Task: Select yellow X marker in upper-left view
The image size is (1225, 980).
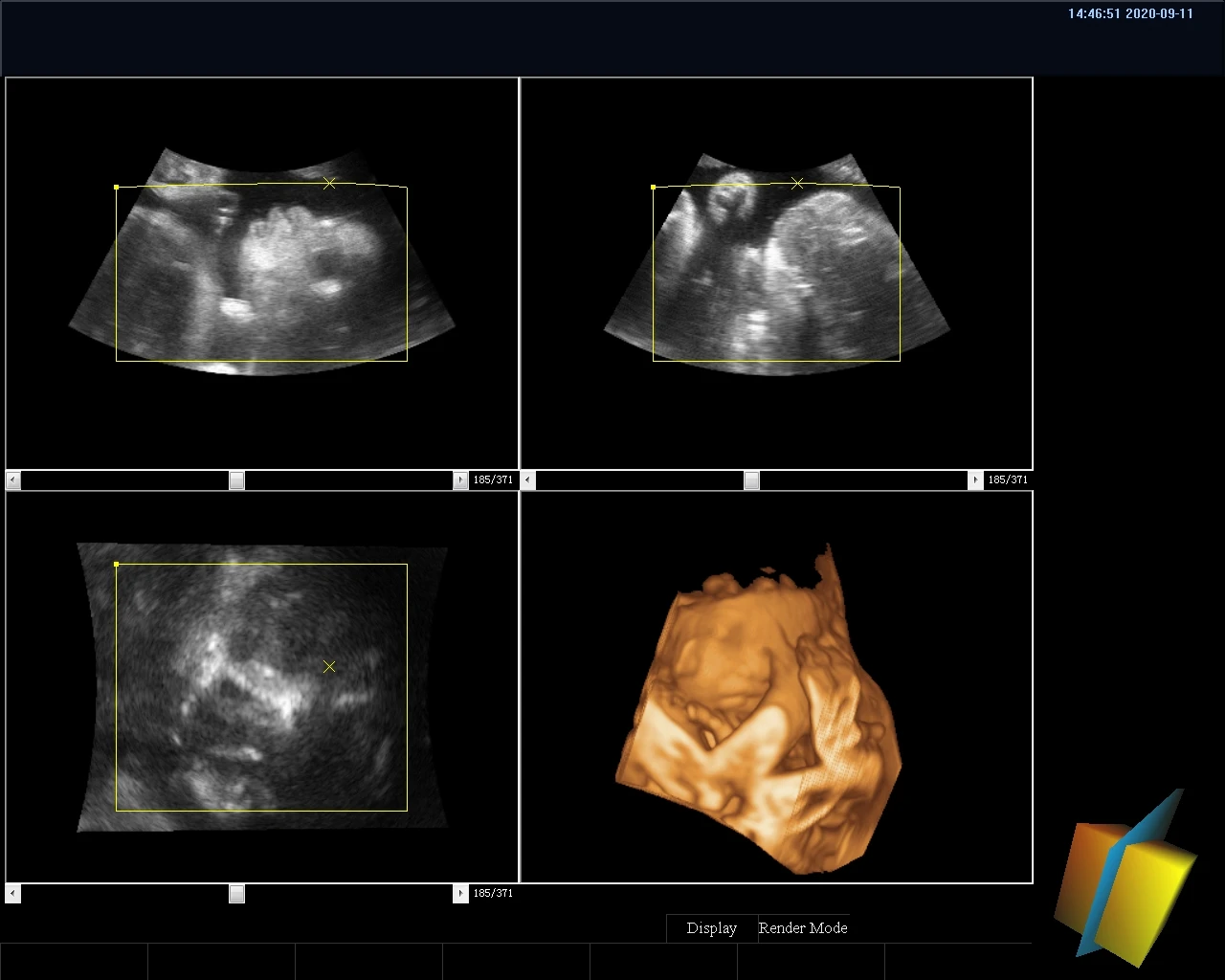Action: click(x=329, y=183)
